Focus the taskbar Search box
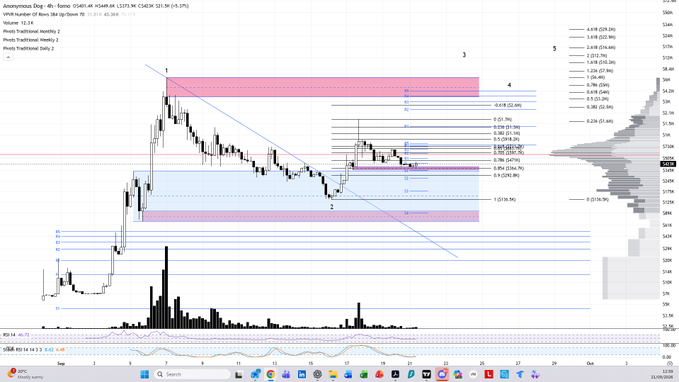Viewport: 679px width, 382px height. [192, 374]
